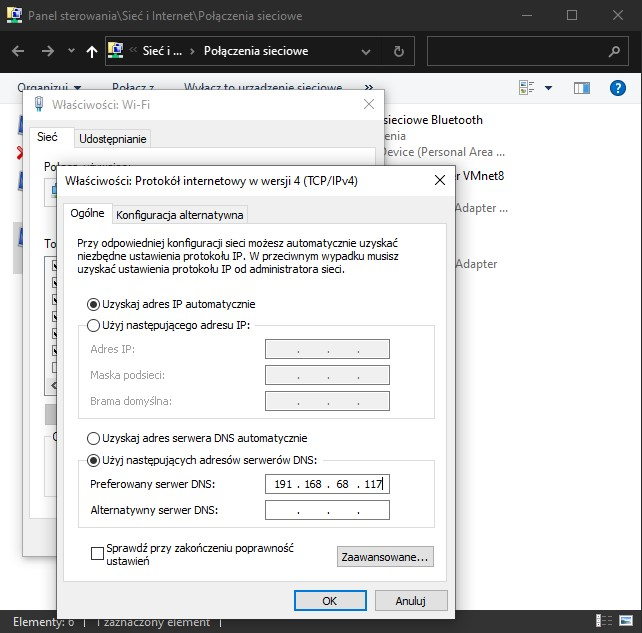Click 'sieciowe Bluetooth' connection name
The width and height of the screenshot is (642, 633).
coord(433,120)
